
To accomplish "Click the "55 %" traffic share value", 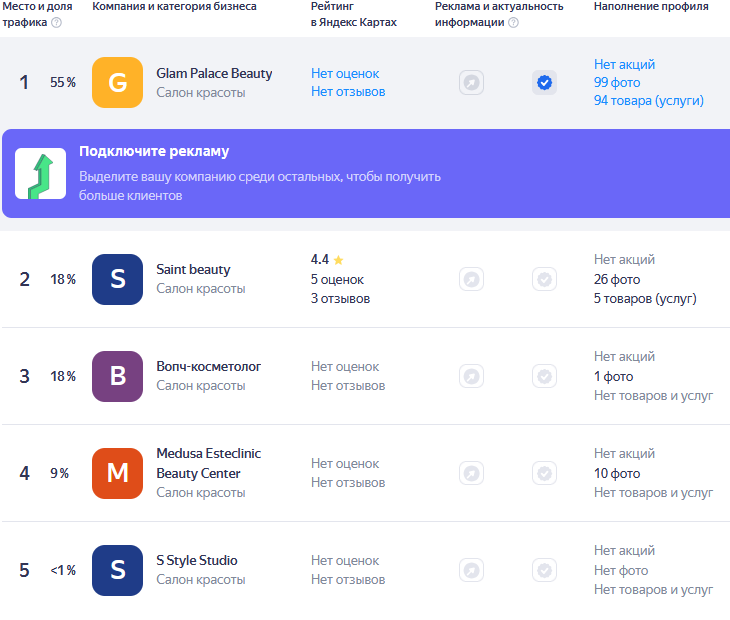I will 63,82.
